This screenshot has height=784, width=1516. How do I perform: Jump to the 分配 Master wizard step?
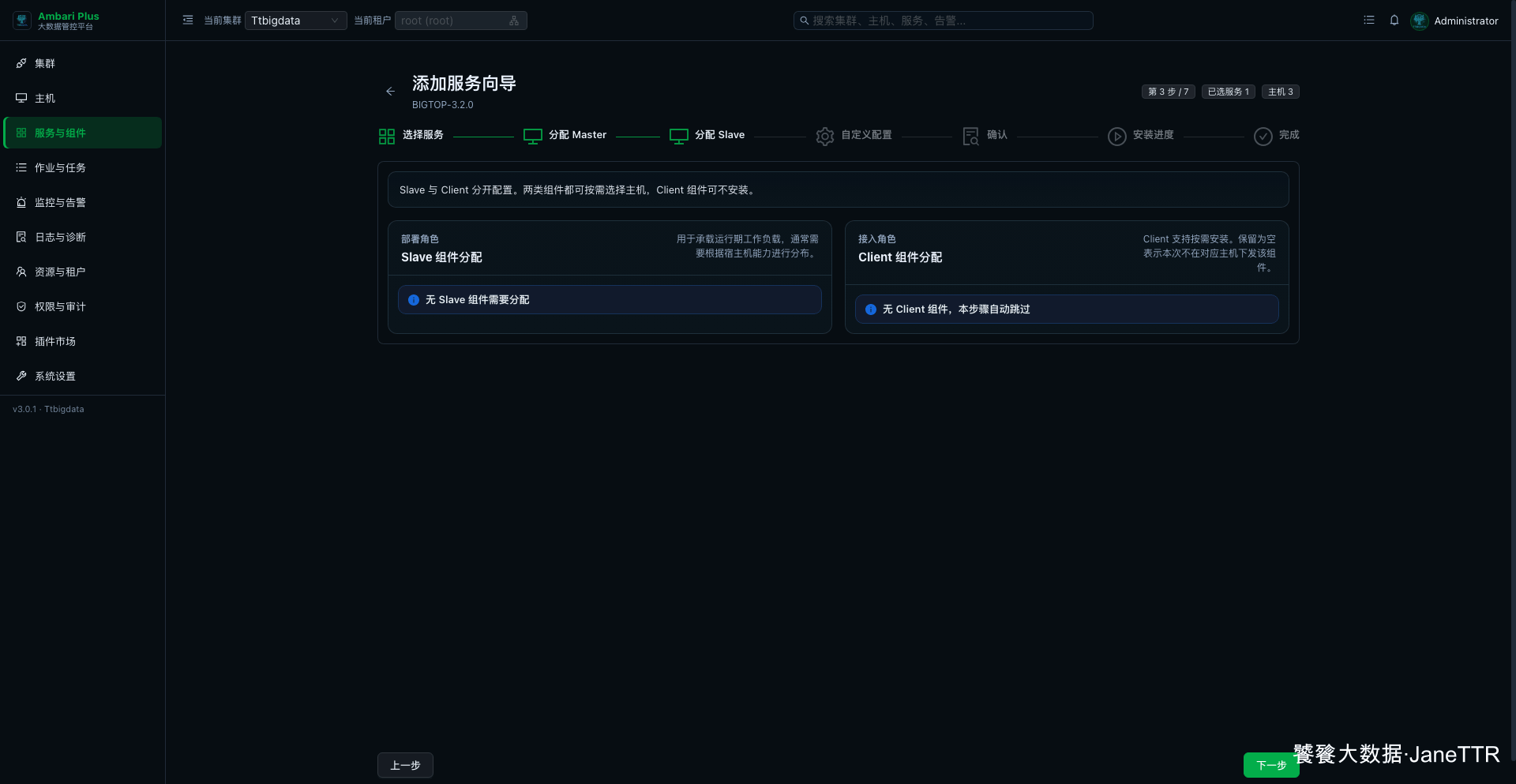click(565, 136)
